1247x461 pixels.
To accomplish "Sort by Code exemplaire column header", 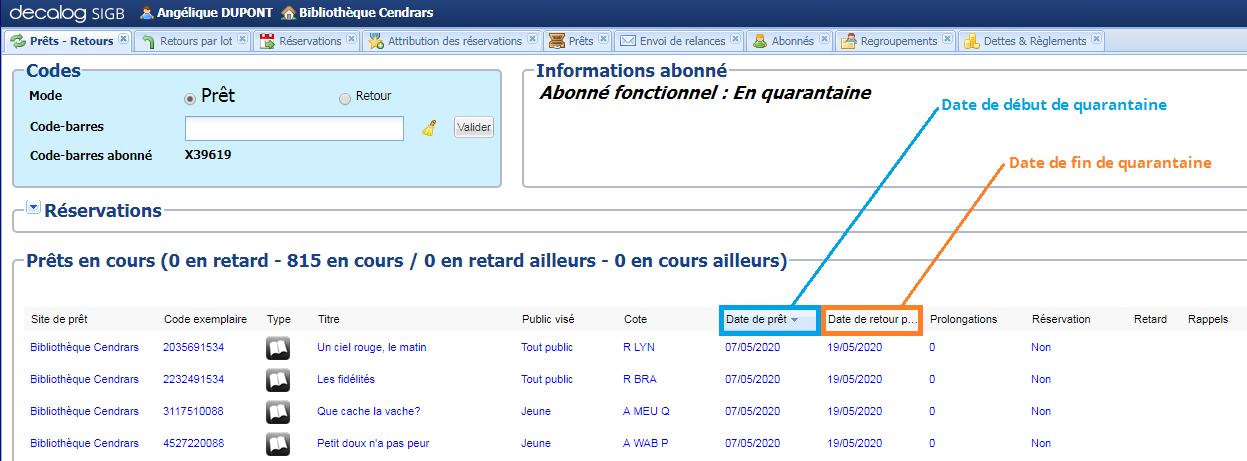I will (x=205, y=320).
